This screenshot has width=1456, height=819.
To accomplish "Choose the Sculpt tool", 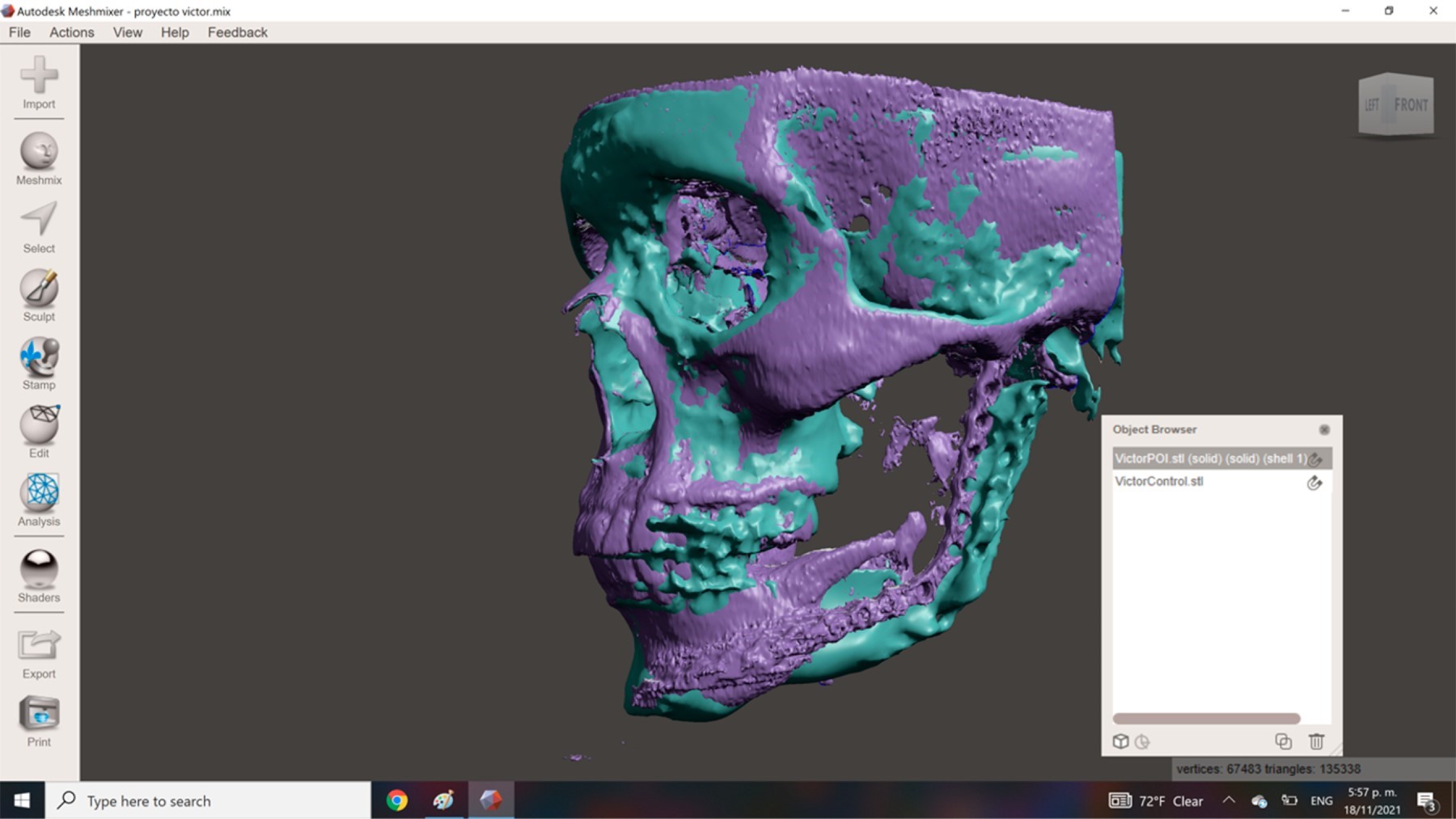I will click(39, 295).
